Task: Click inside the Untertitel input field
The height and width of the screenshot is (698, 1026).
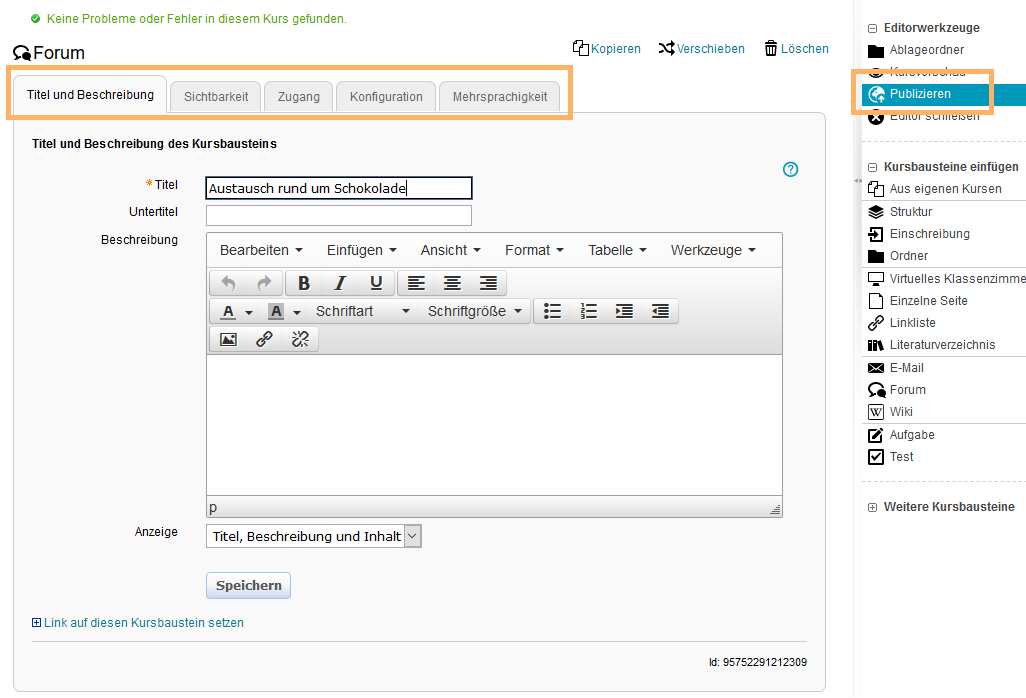Action: pyautogui.click(x=338, y=214)
